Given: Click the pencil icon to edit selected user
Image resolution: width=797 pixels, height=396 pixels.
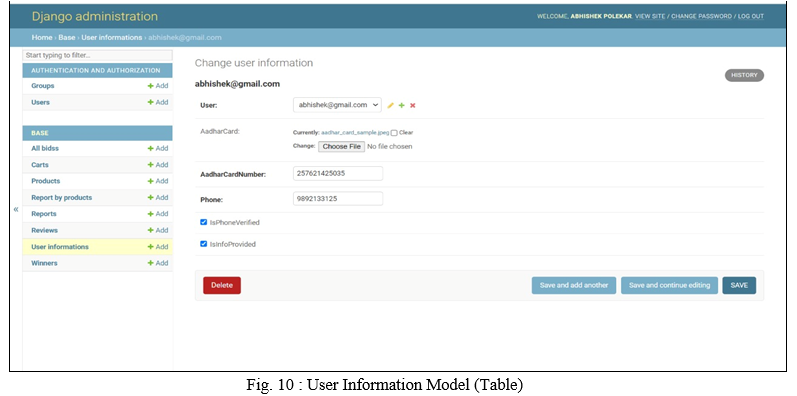Looking at the screenshot, I should 390,105.
